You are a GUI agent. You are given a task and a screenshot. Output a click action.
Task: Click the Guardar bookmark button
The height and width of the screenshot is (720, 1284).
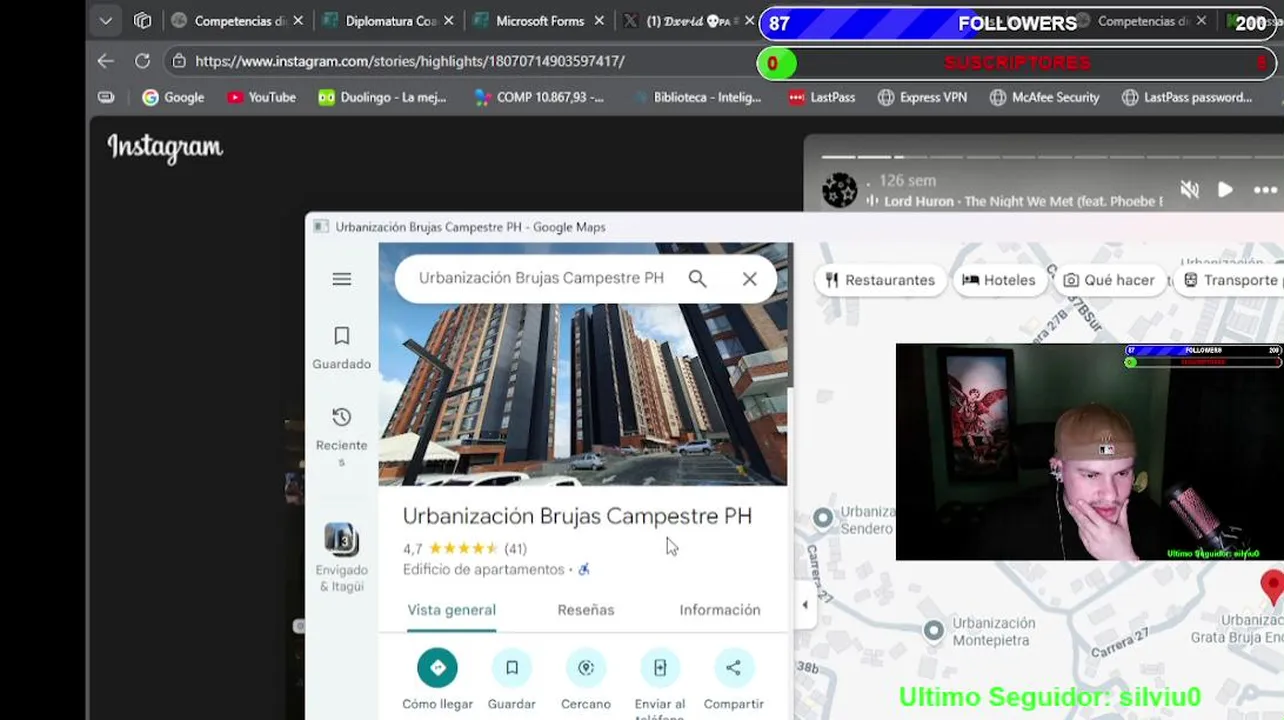[512, 668]
